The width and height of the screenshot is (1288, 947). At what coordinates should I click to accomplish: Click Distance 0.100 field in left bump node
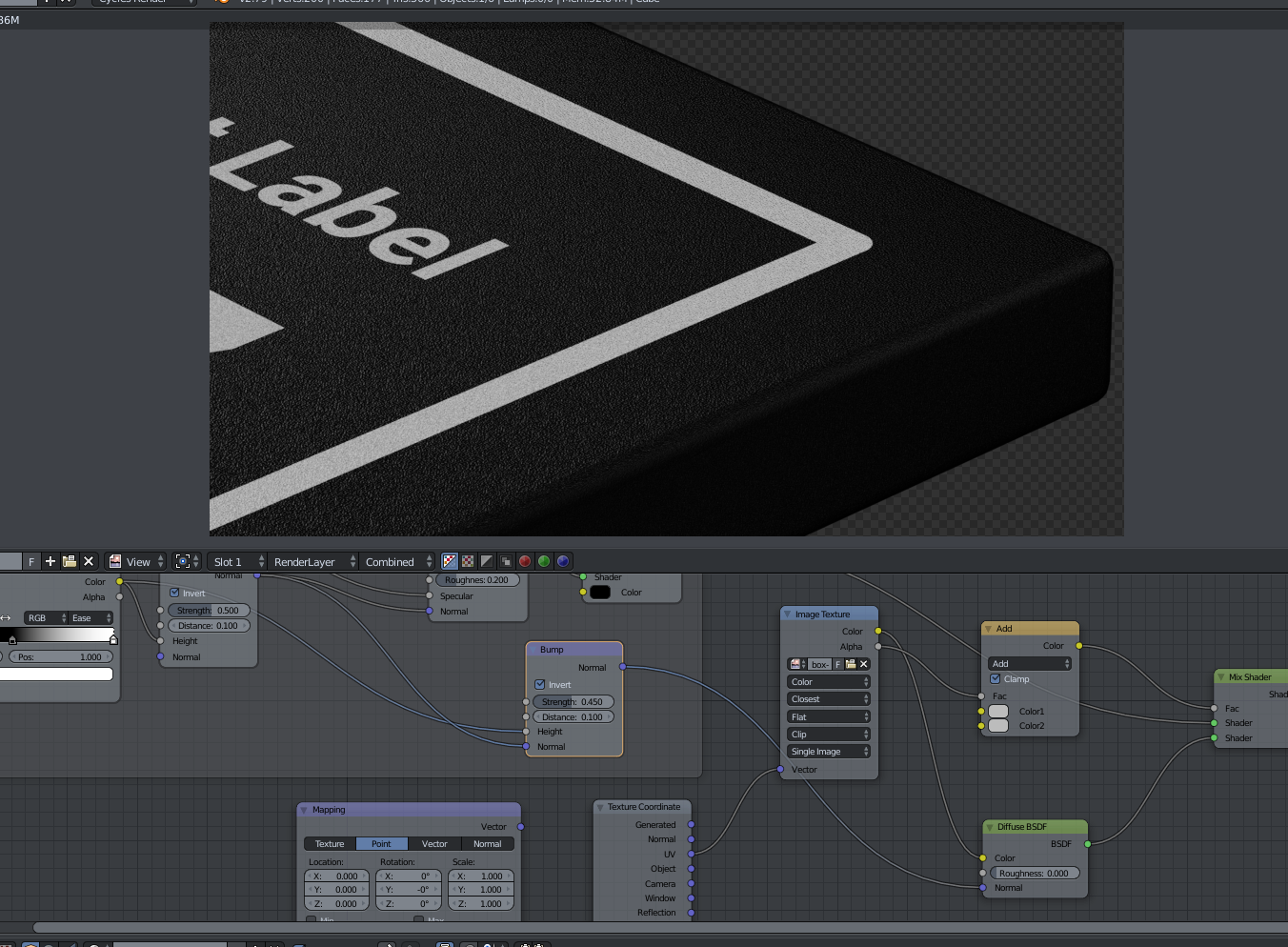209,625
